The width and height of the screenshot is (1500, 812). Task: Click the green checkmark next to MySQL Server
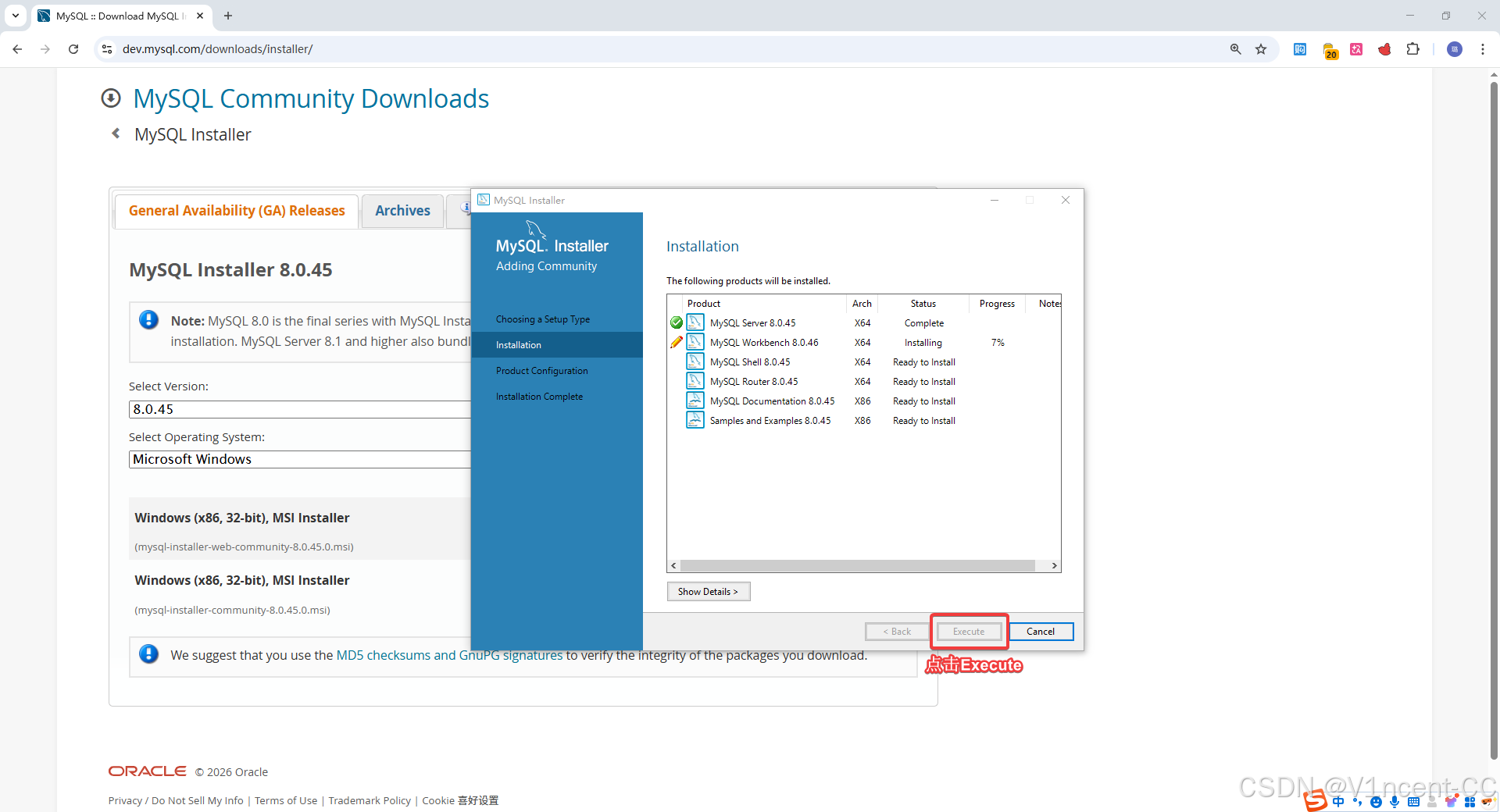pyautogui.click(x=677, y=322)
